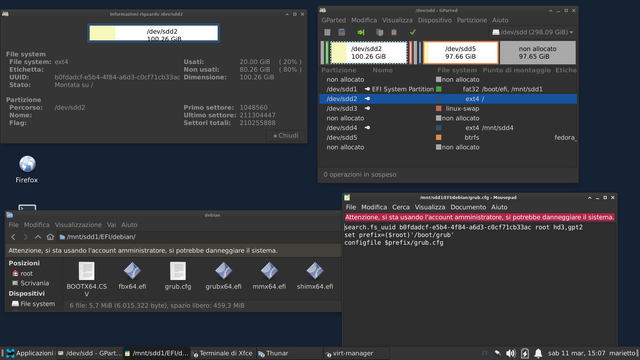This screenshot has height=360, width=640.
Task: Open the /dev/sdd device selector dropdown
Action: tap(532, 32)
